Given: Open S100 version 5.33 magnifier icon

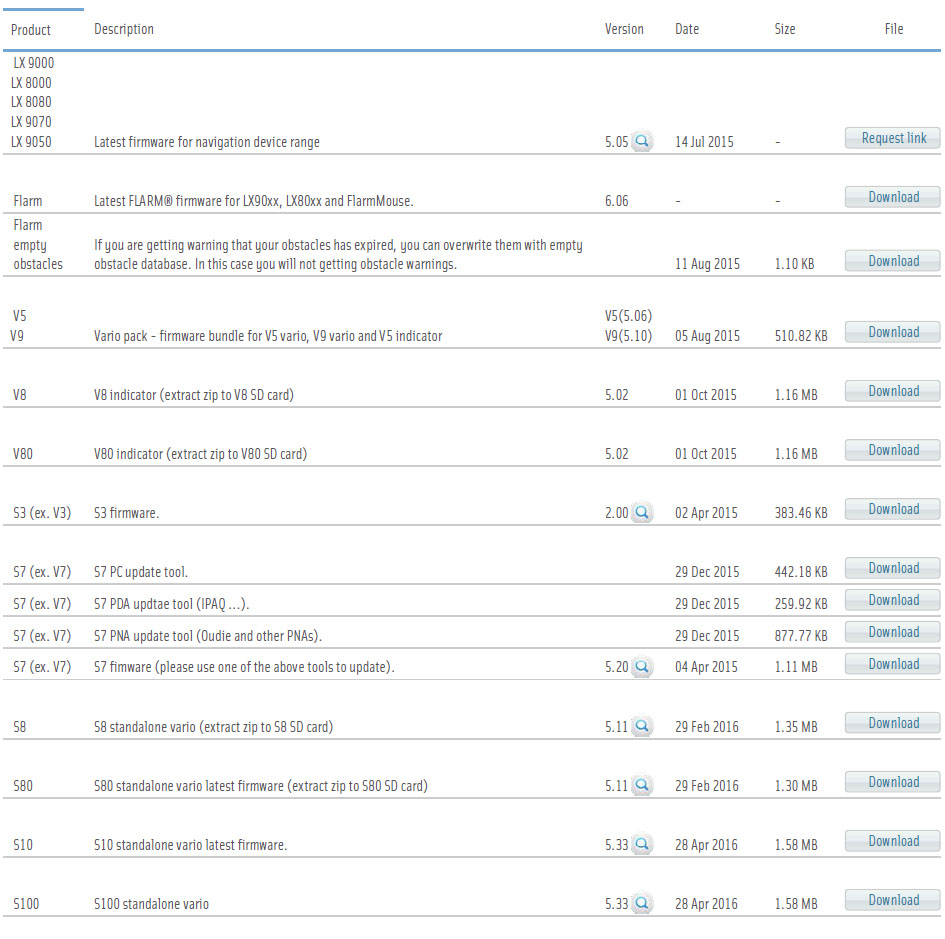Looking at the screenshot, I should click(x=642, y=903).
